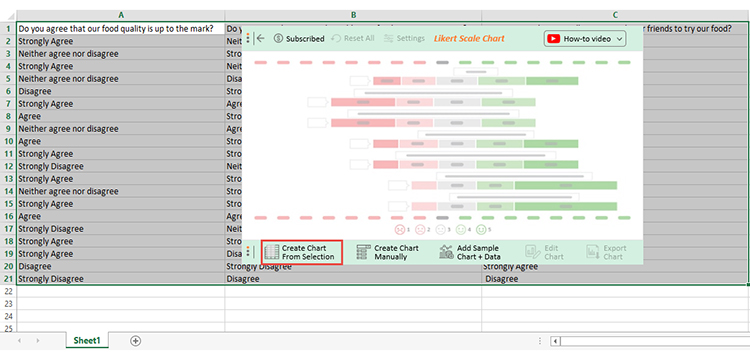This screenshot has width=750, height=360.
Task: Select cell B21 'Disagree'
Action: [x=353, y=279]
